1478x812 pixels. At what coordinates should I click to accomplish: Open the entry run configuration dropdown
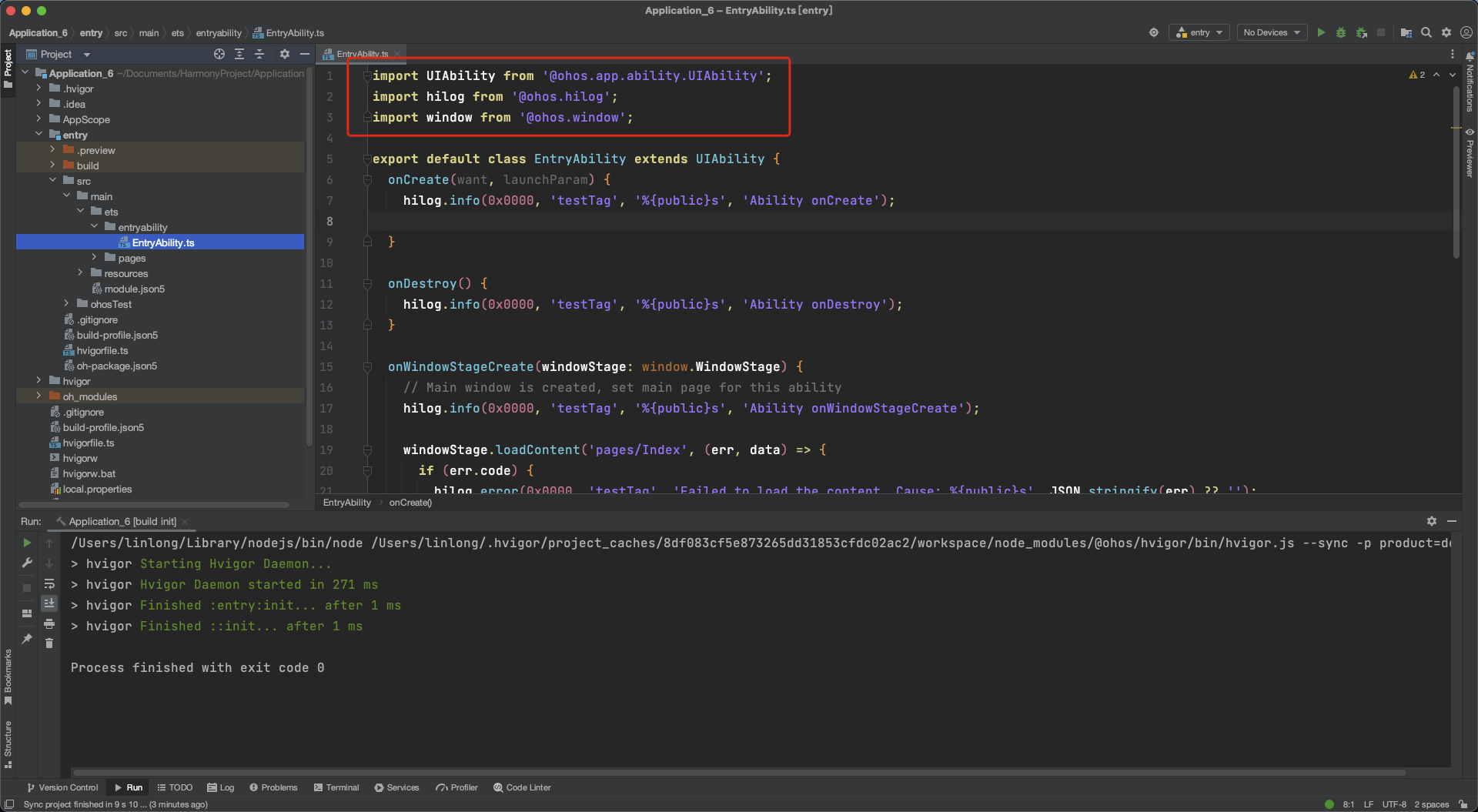[x=1199, y=32]
